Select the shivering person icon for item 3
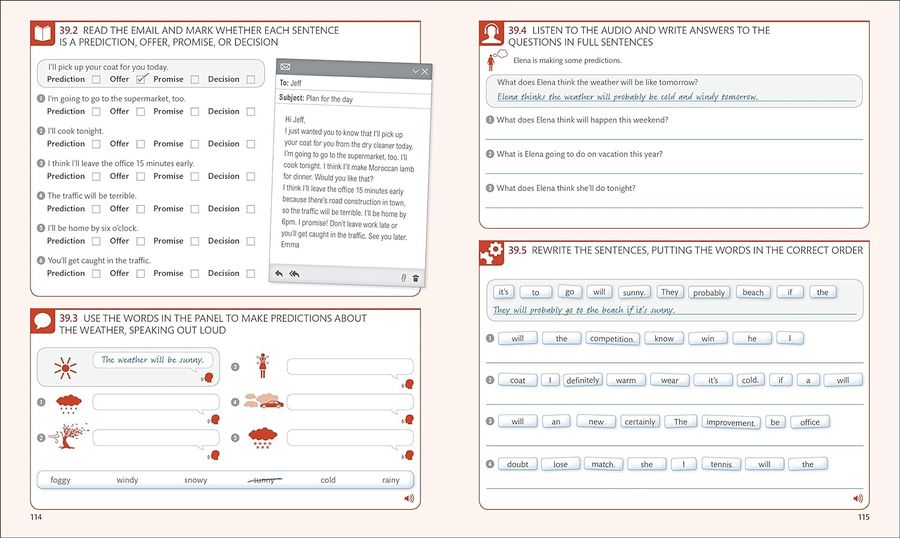 tap(263, 365)
